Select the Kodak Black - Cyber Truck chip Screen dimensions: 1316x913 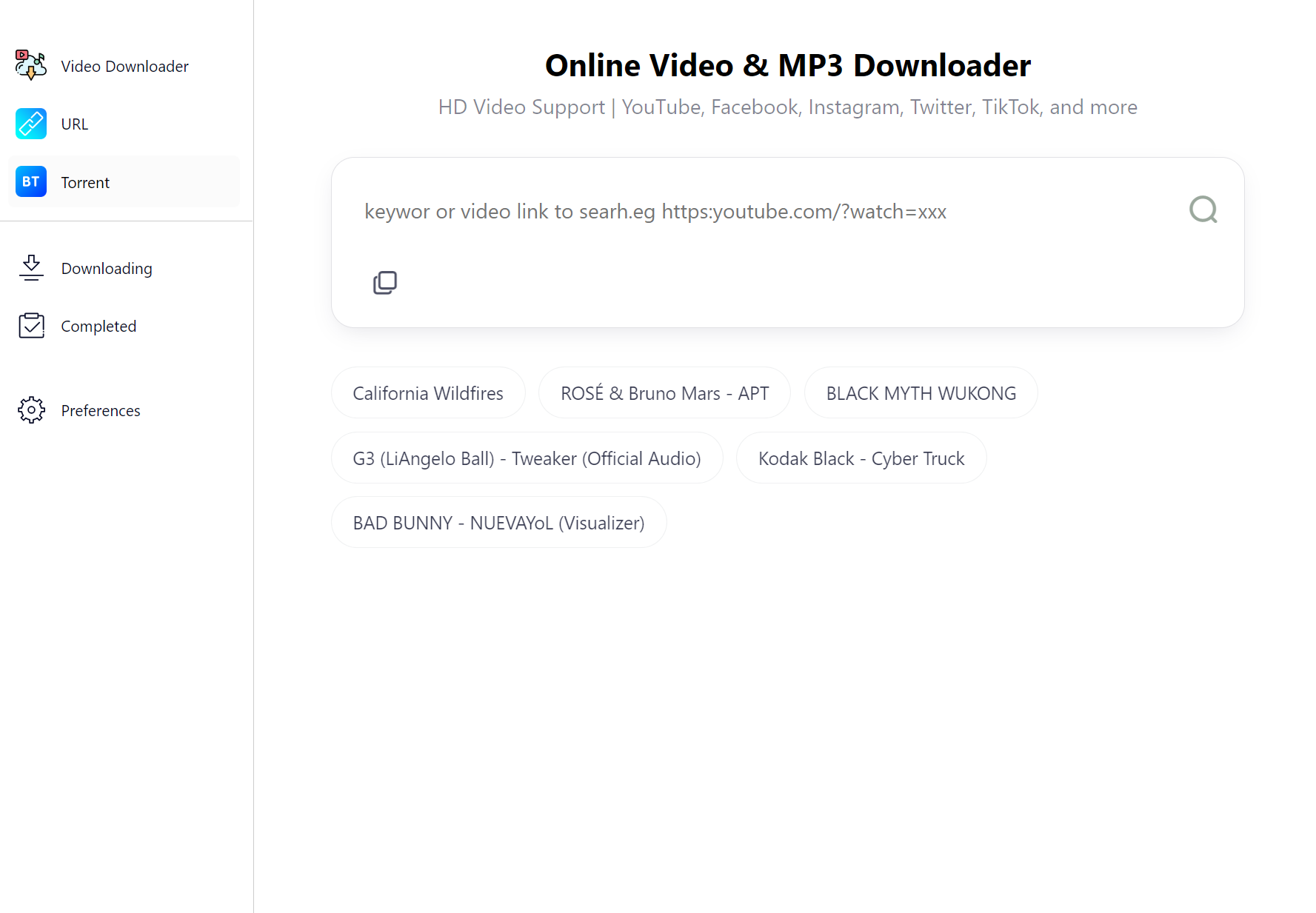coord(861,458)
